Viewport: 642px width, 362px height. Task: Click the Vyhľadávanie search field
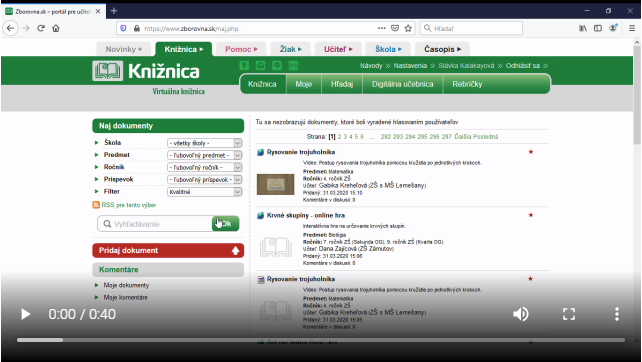[x=156, y=224]
